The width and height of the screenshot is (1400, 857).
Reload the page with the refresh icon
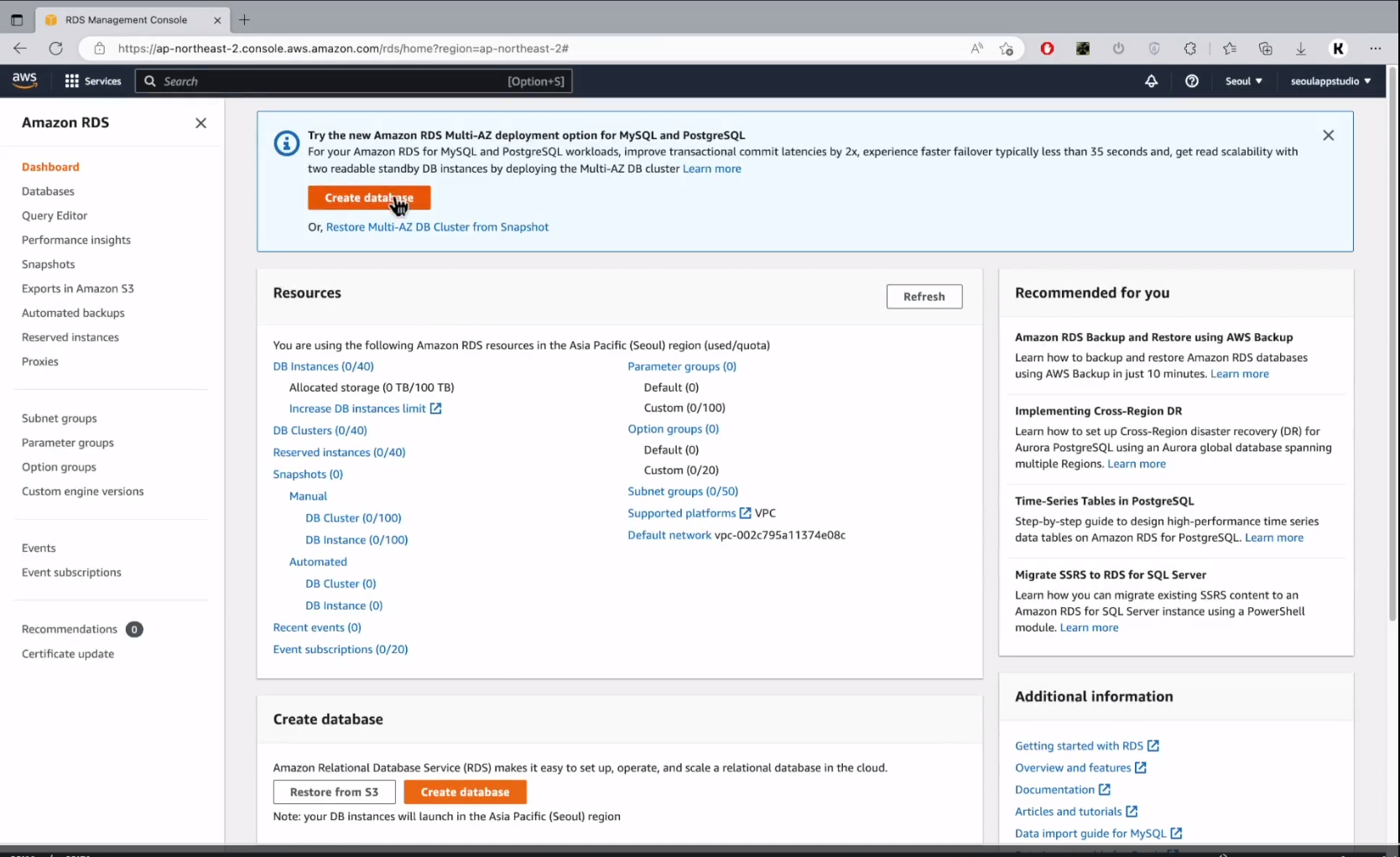[55, 49]
